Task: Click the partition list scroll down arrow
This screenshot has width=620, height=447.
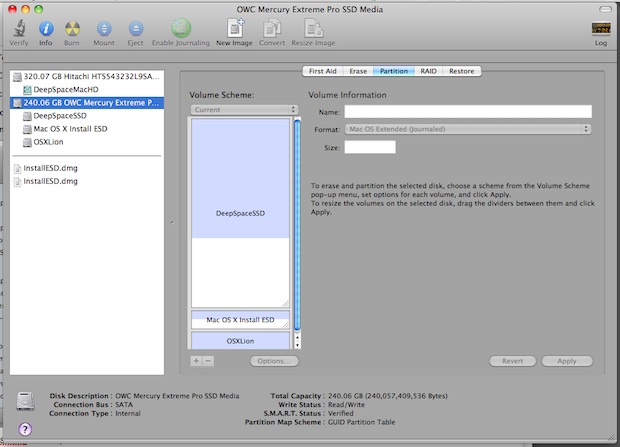Action: 297,345
